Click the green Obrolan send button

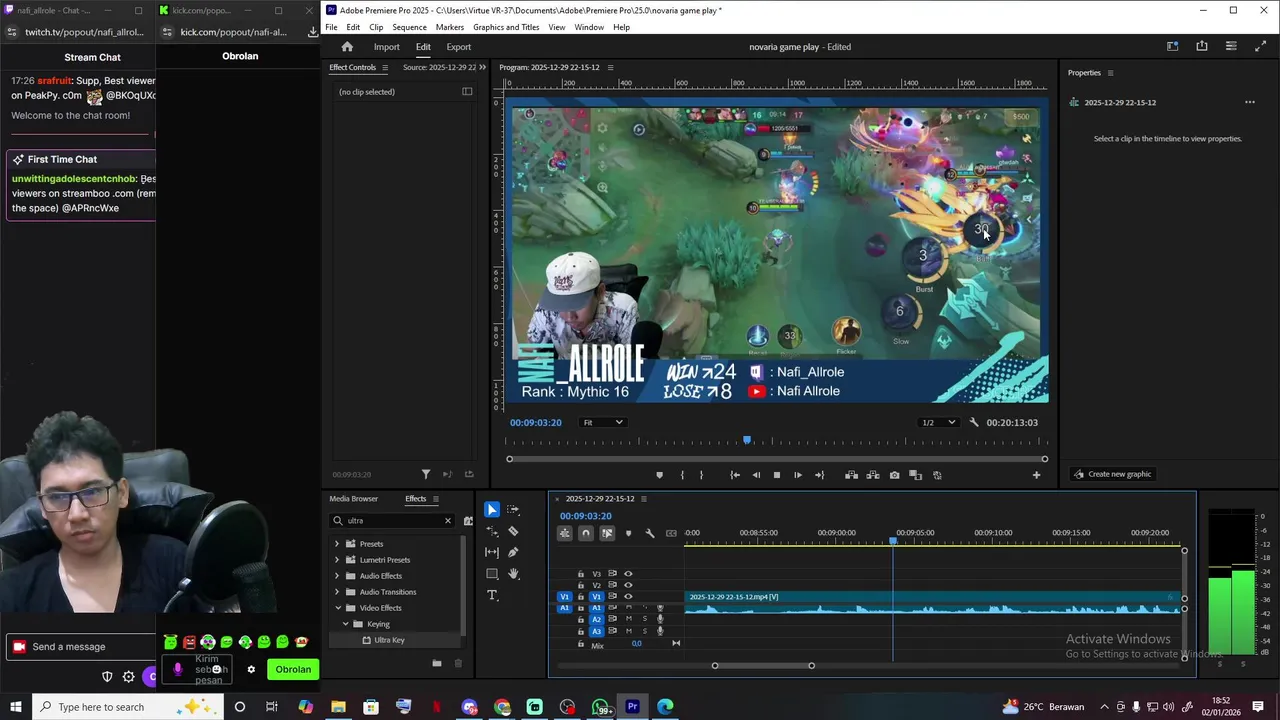coord(293,670)
